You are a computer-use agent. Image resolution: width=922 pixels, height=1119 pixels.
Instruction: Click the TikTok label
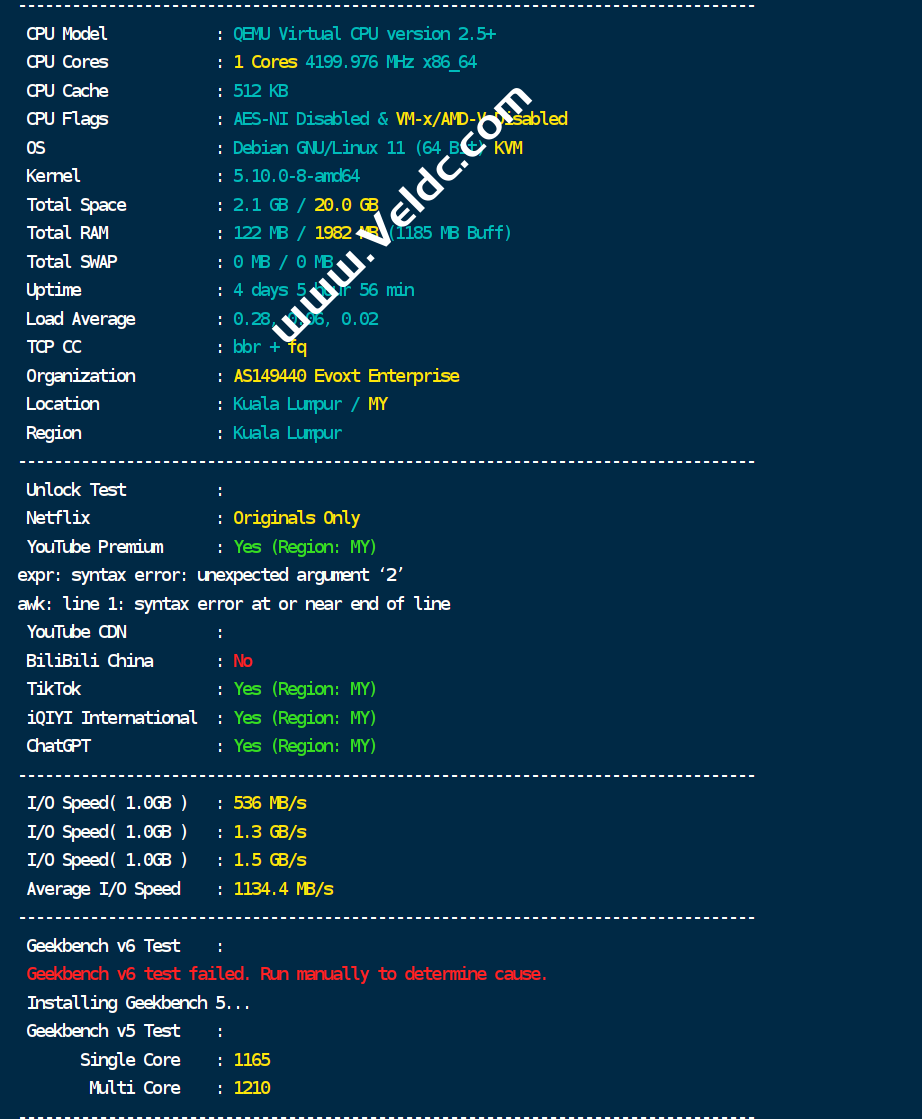pyautogui.click(x=54, y=689)
